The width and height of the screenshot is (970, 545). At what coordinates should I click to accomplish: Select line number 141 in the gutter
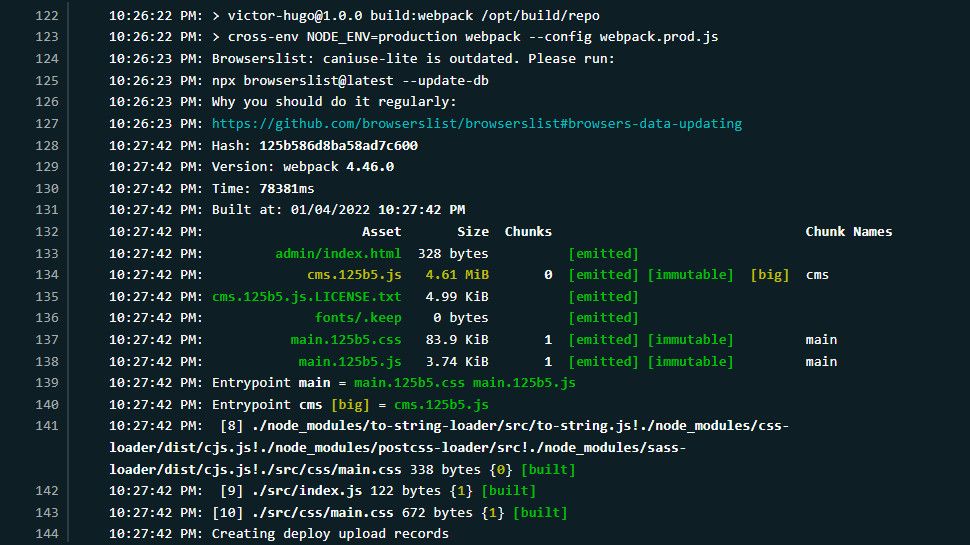pyautogui.click(x=47, y=426)
